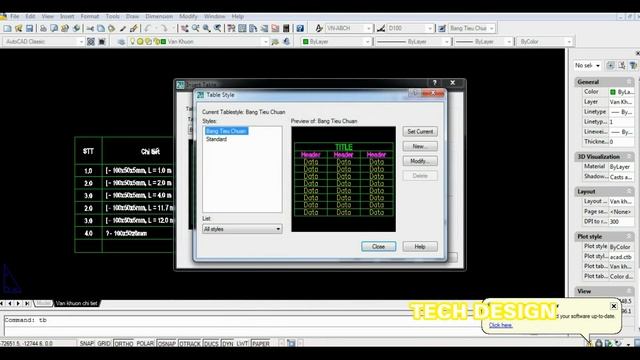640x360 pixels.
Task: Toggle OTRACK in status bar
Action: tap(190, 344)
